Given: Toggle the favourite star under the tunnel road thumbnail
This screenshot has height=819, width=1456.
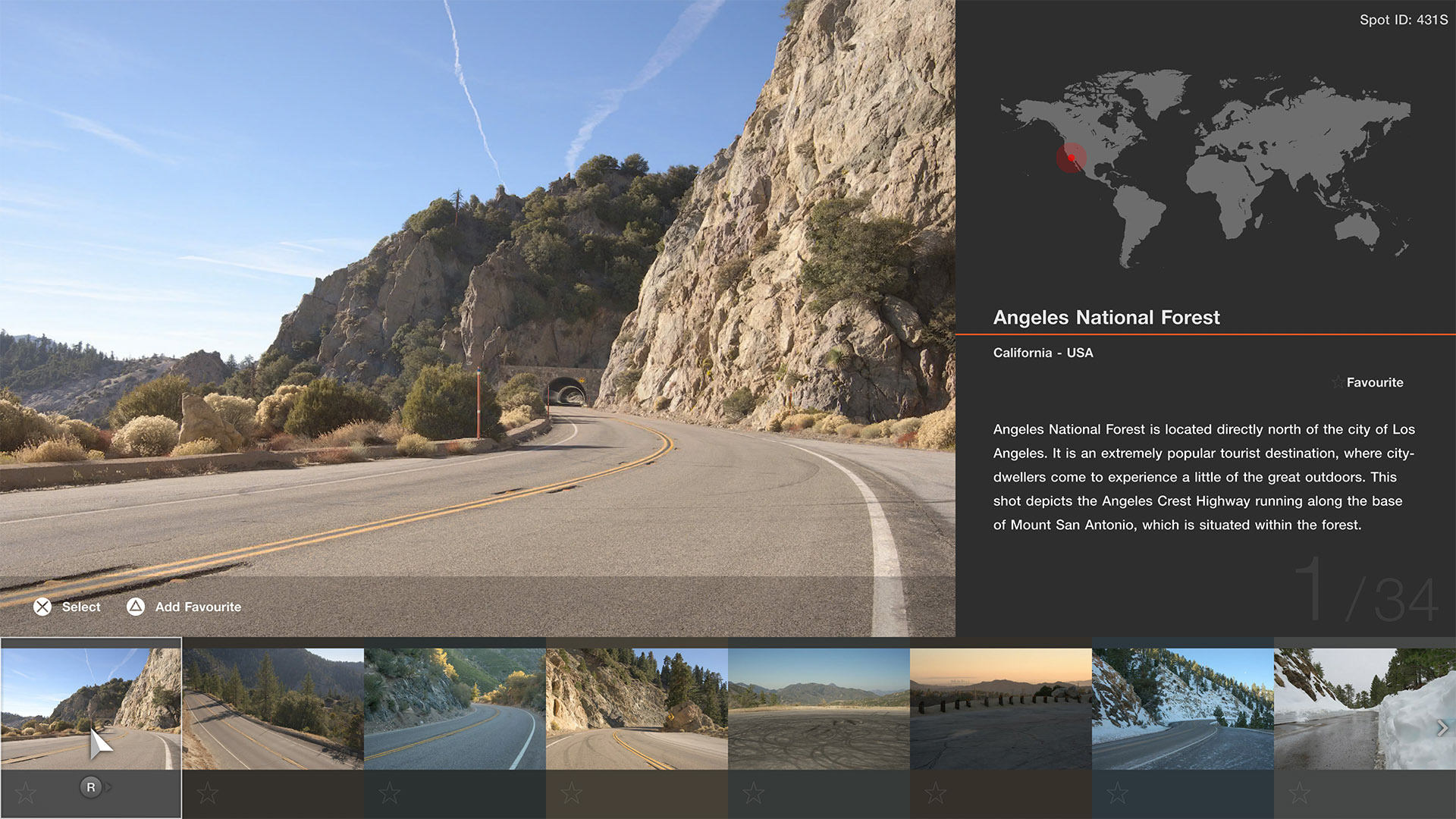Looking at the screenshot, I should 26,793.
